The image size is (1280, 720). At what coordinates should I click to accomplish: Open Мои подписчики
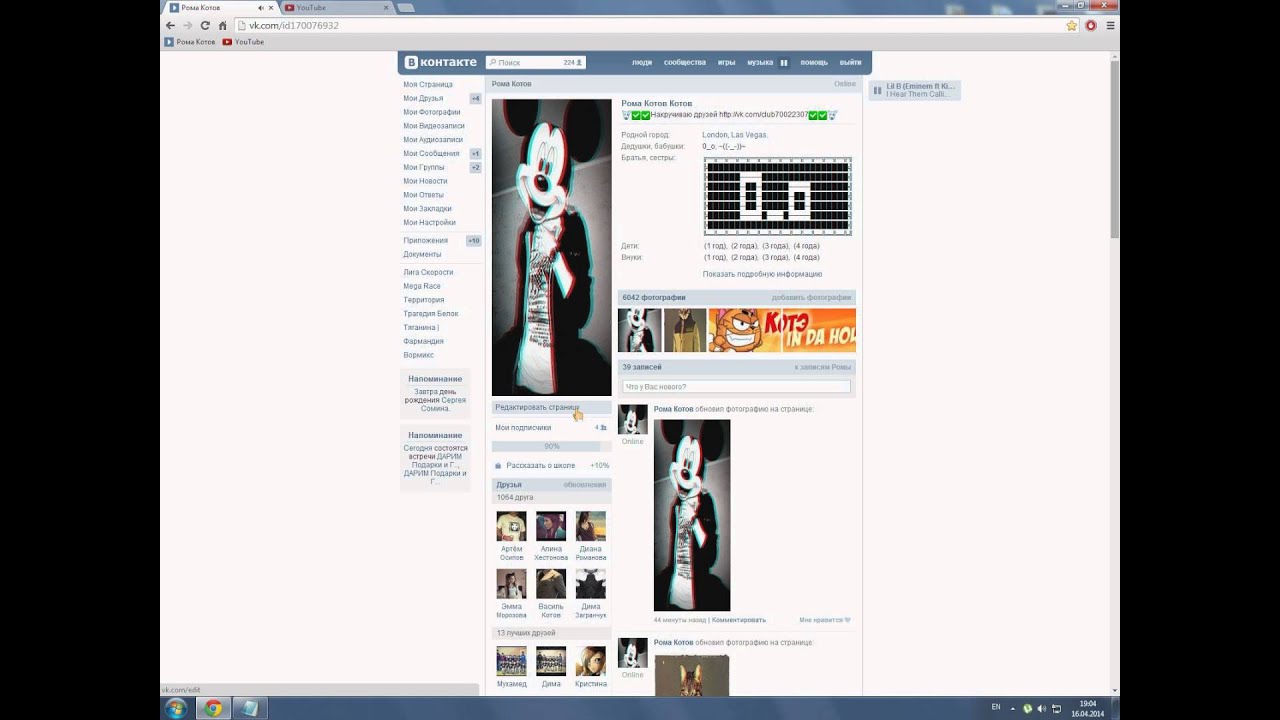click(523, 428)
